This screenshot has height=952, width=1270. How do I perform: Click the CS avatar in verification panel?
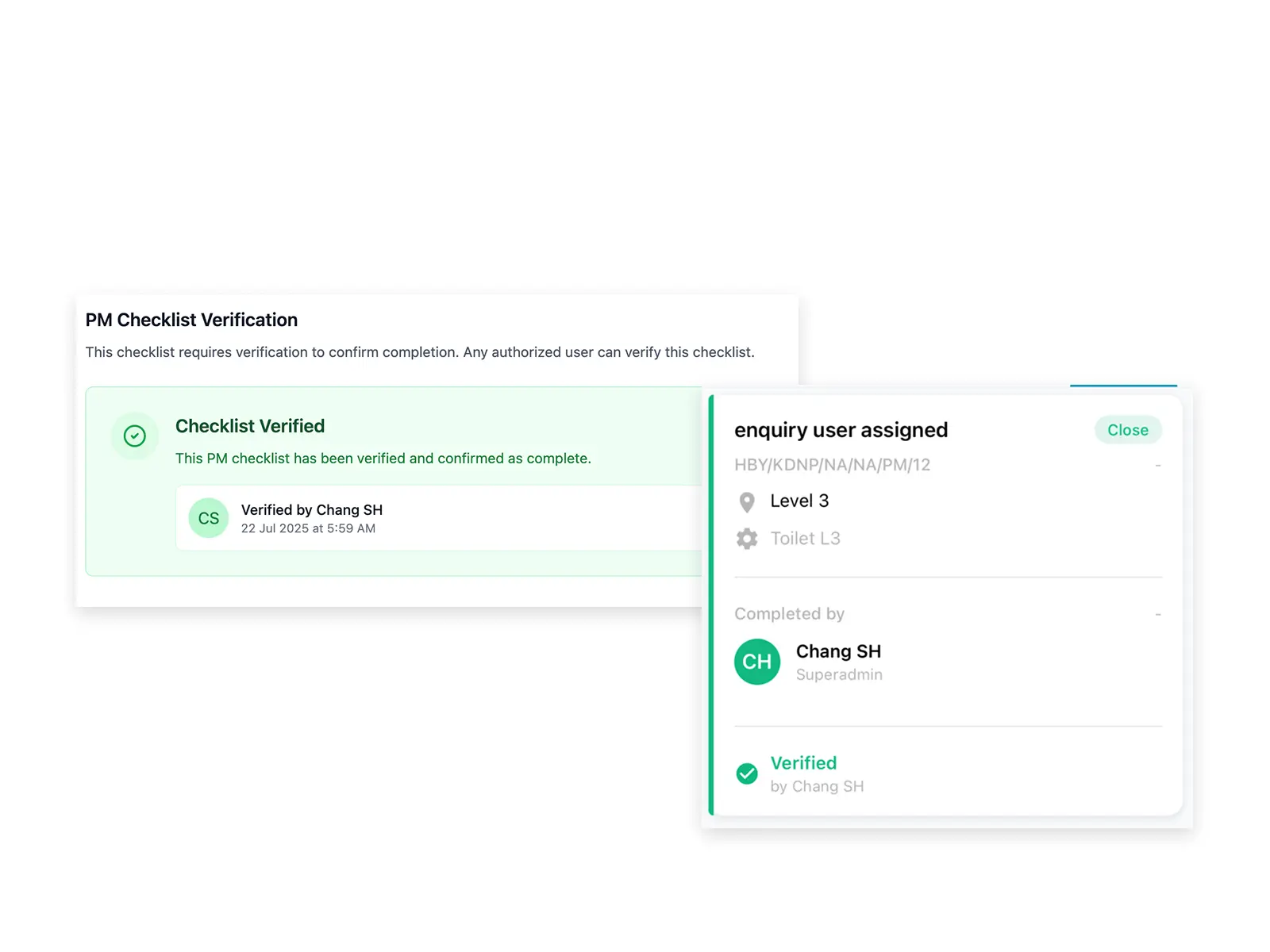(209, 518)
